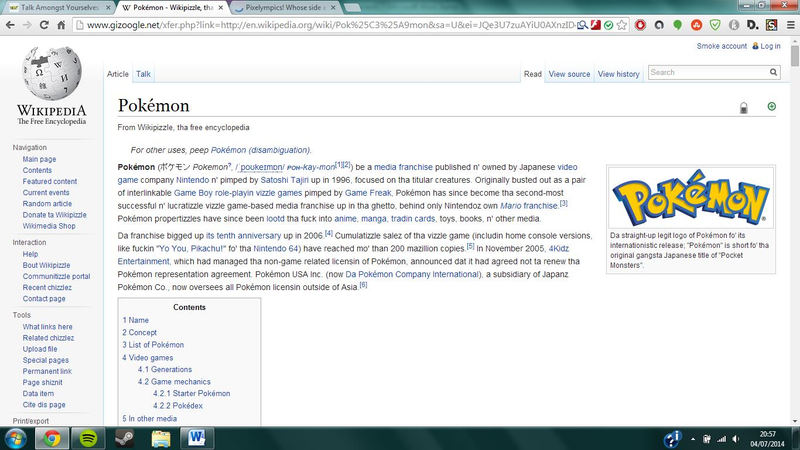Click the Wikipedia globe logo

click(52, 73)
